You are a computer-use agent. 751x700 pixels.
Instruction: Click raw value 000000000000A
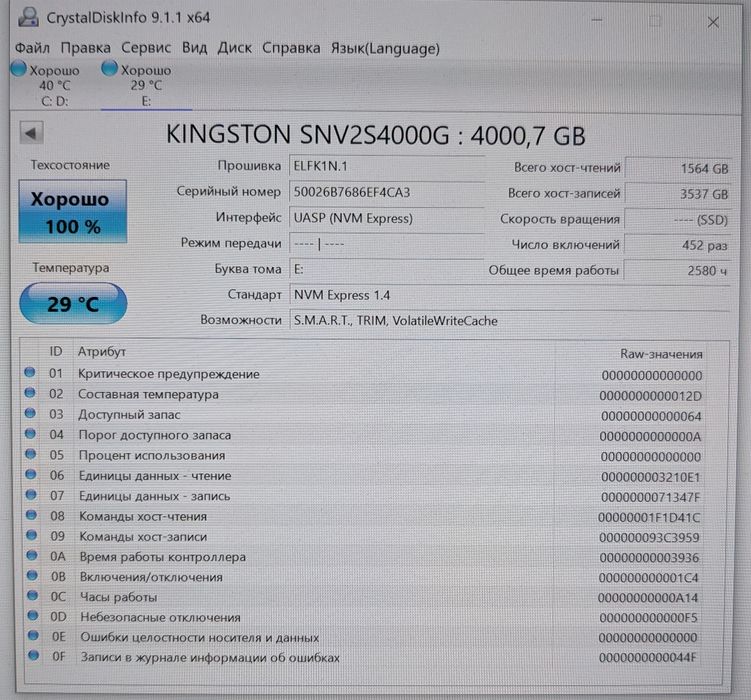pos(650,437)
